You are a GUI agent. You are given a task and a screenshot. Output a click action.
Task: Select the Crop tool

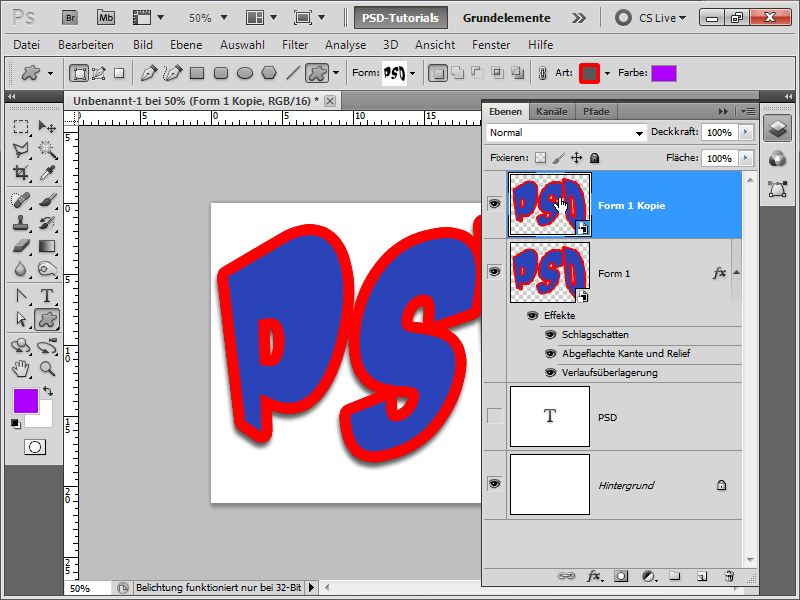(21, 173)
